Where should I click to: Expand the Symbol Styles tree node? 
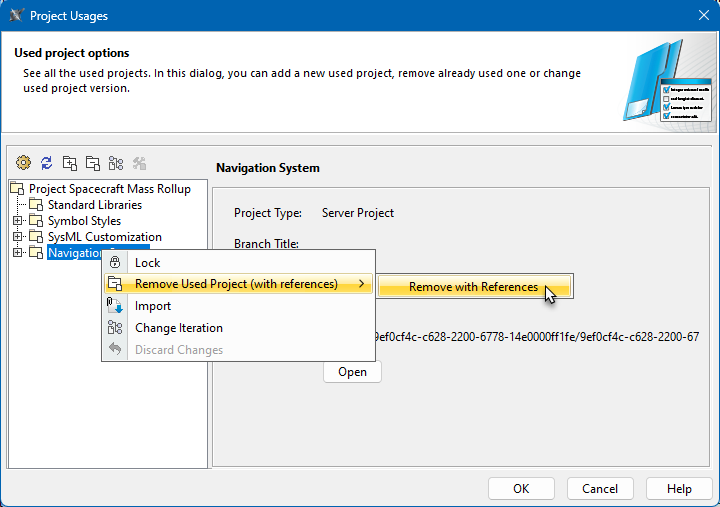point(17,221)
